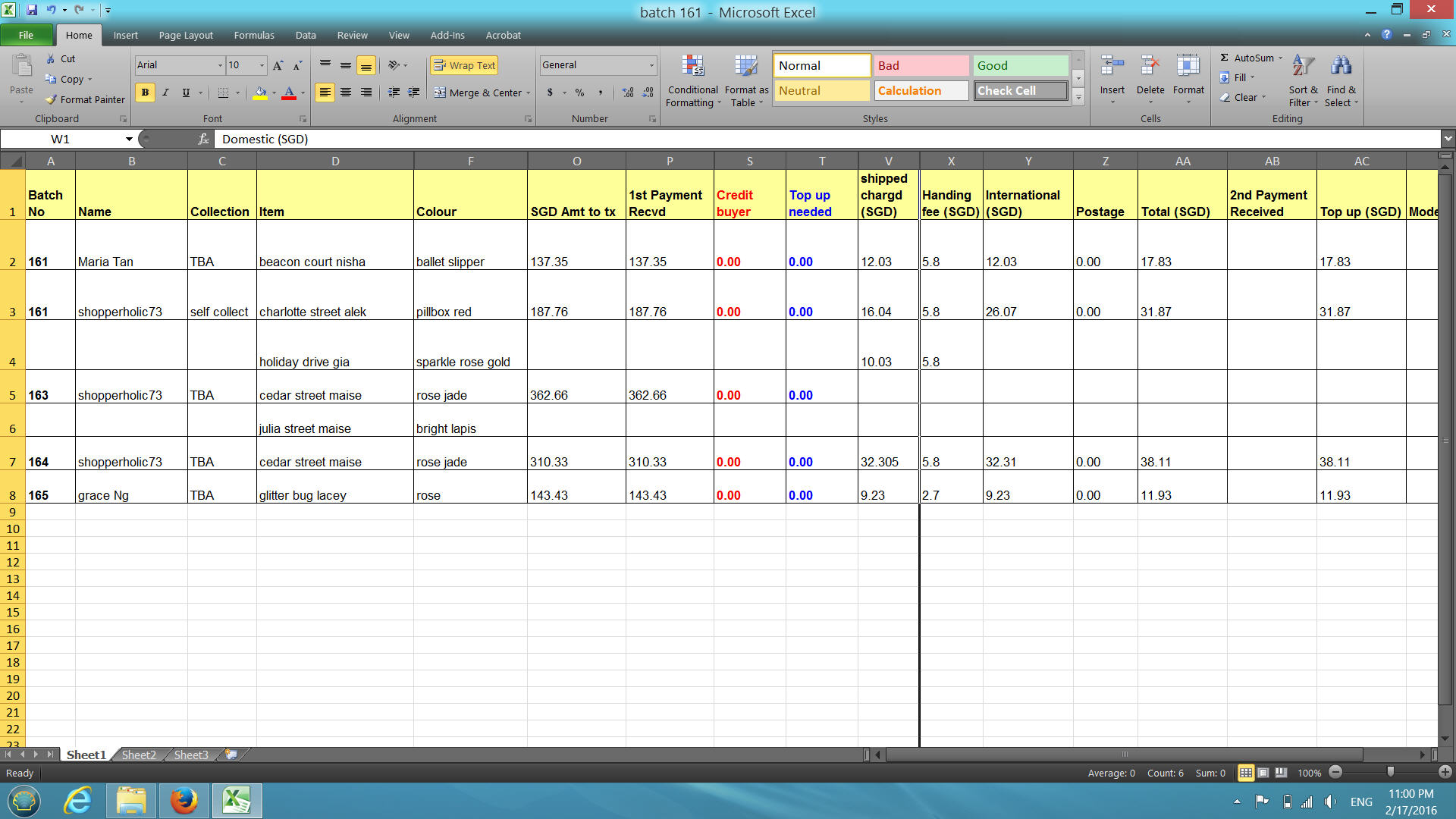Click Sort & Filter icon
This screenshot has height=819, width=1456.
click(x=1303, y=66)
